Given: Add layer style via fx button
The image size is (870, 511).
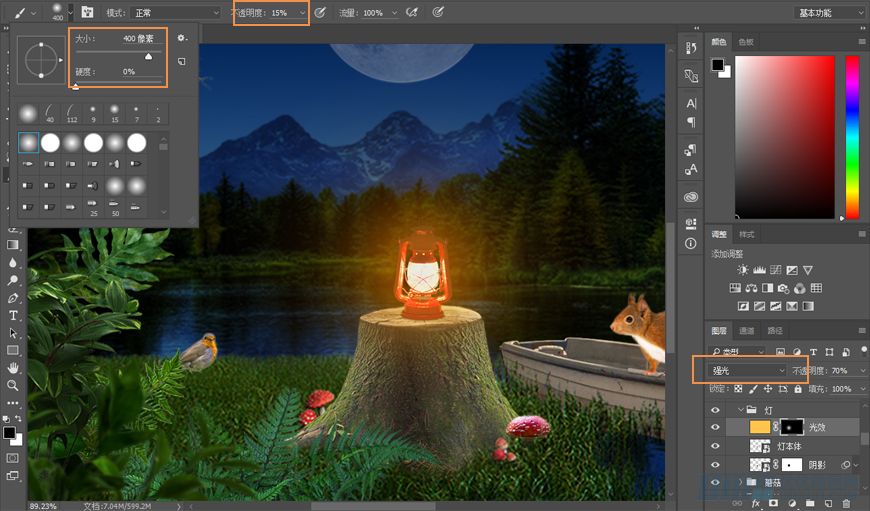Looking at the screenshot, I should (x=755, y=503).
